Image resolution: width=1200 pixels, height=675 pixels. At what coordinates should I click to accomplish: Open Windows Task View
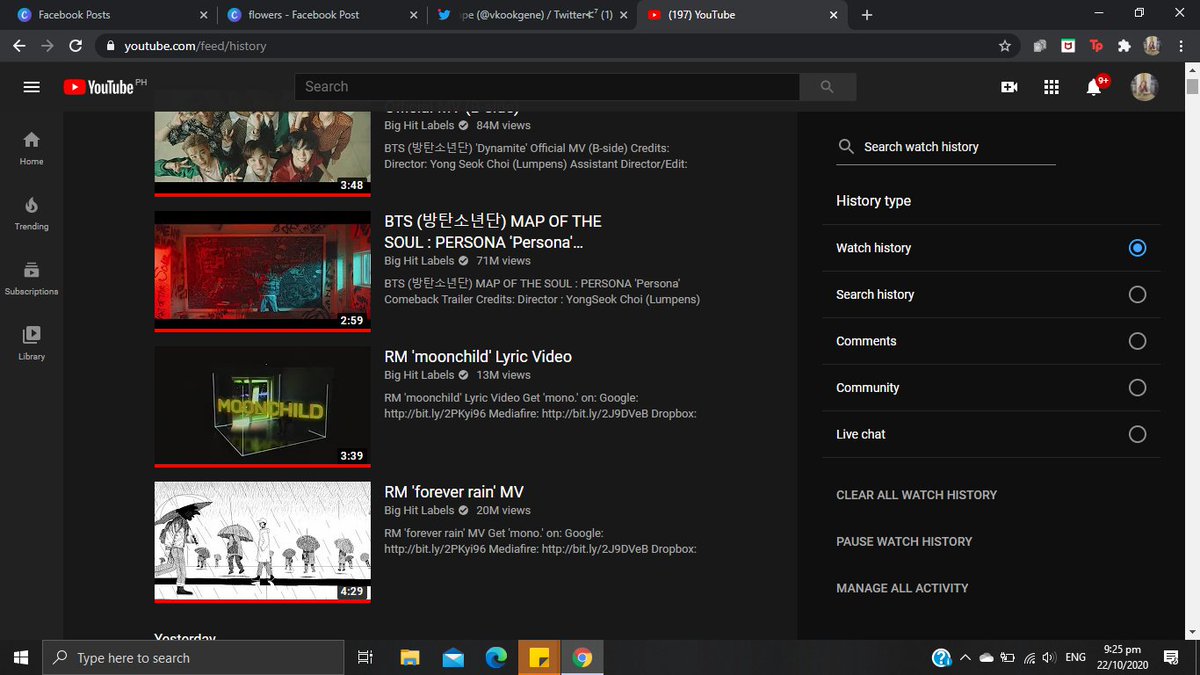point(365,657)
